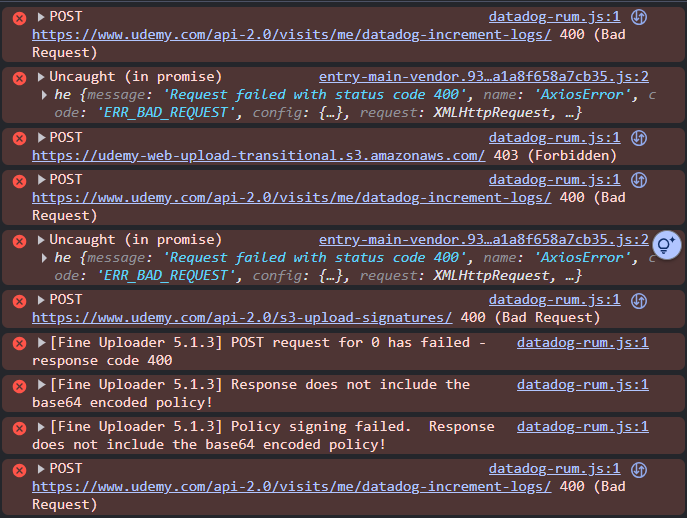The width and height of the screenshot is (687, 518).
Task: Click 'does not include the base64 encoded policy!' under Policy signing
Action: click(209, 445)
